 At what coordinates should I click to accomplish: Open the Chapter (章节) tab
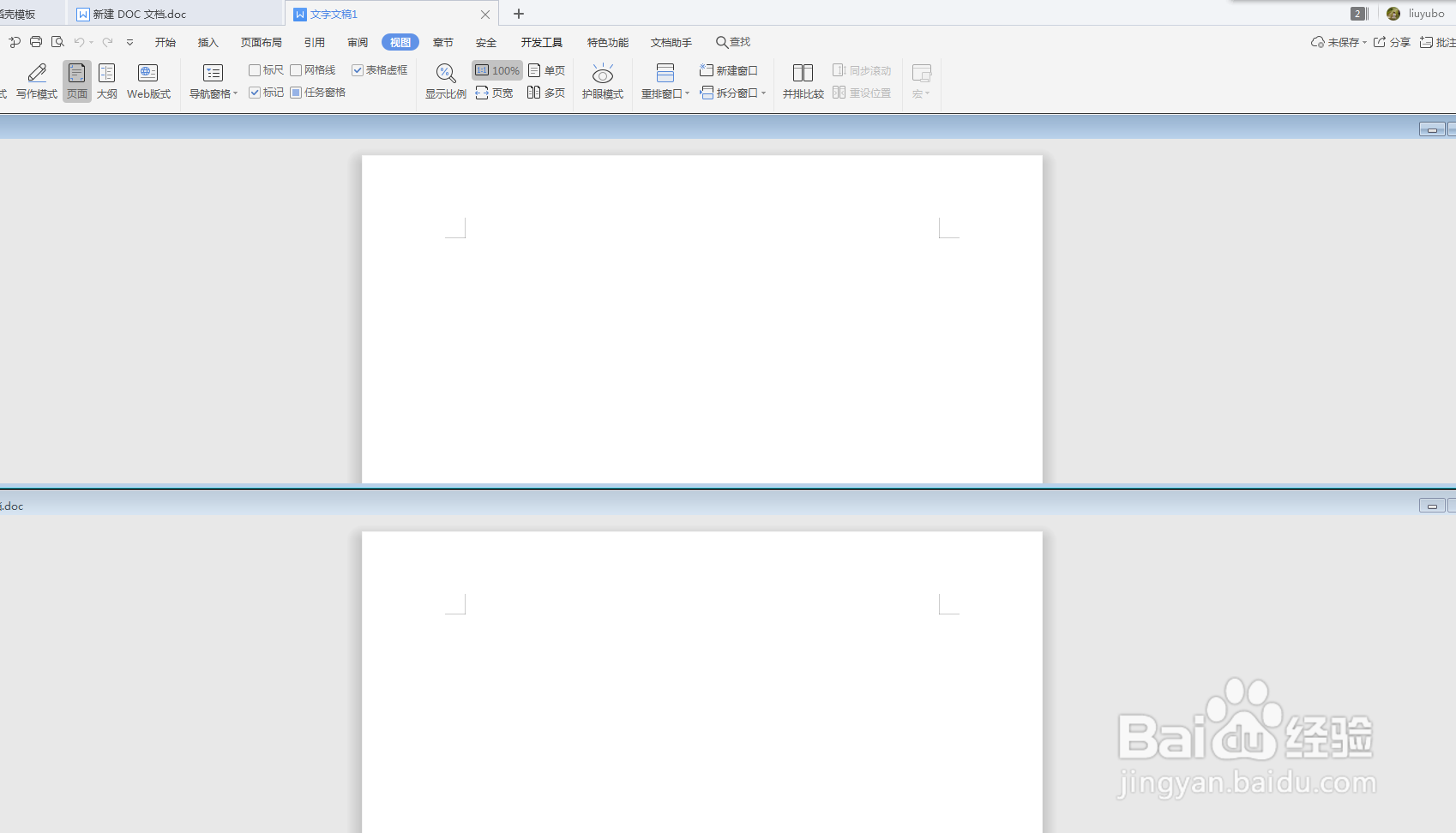click(443, 42)
